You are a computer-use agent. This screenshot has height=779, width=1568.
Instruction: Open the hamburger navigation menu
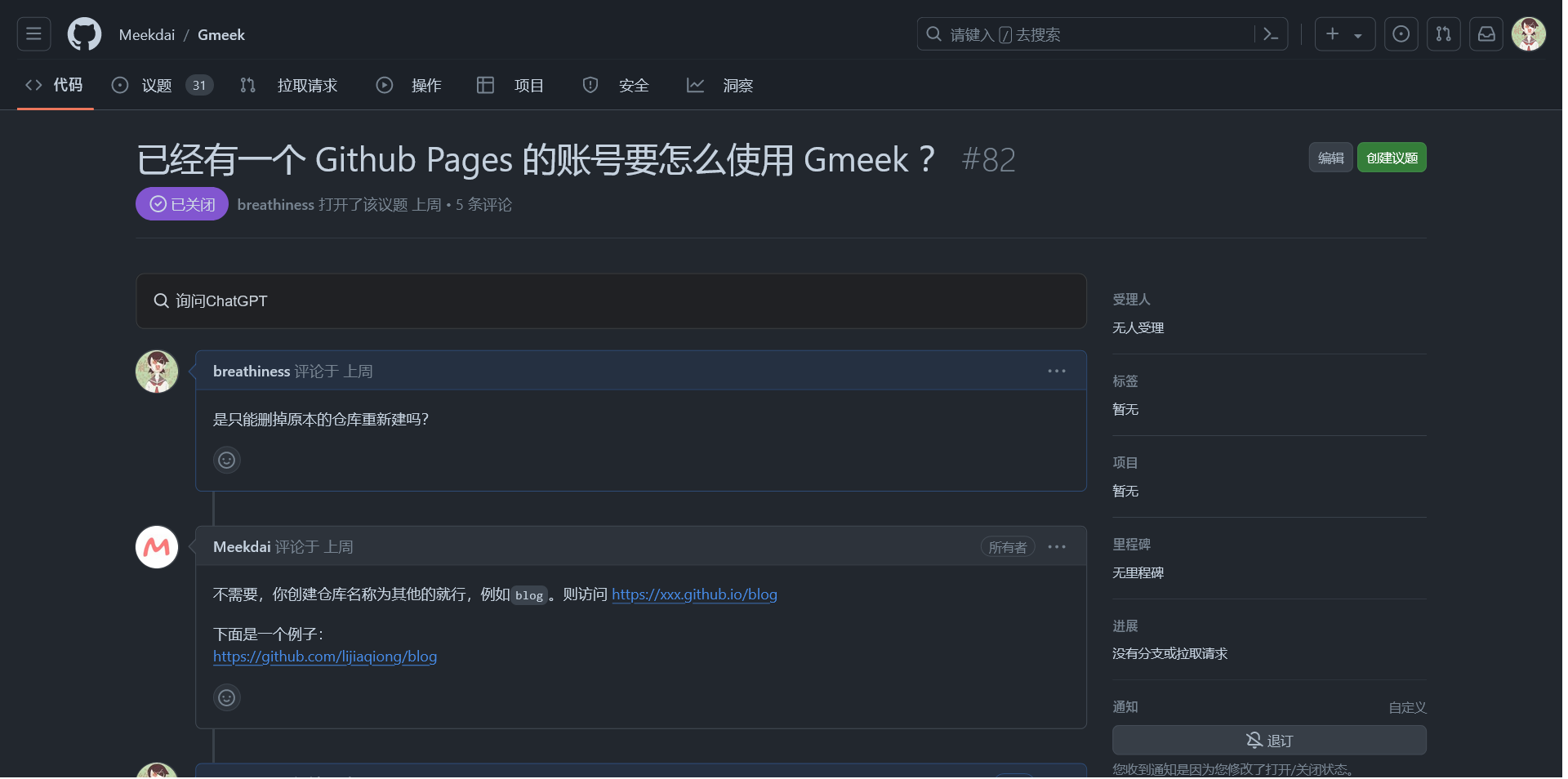(x=33, y=33)
